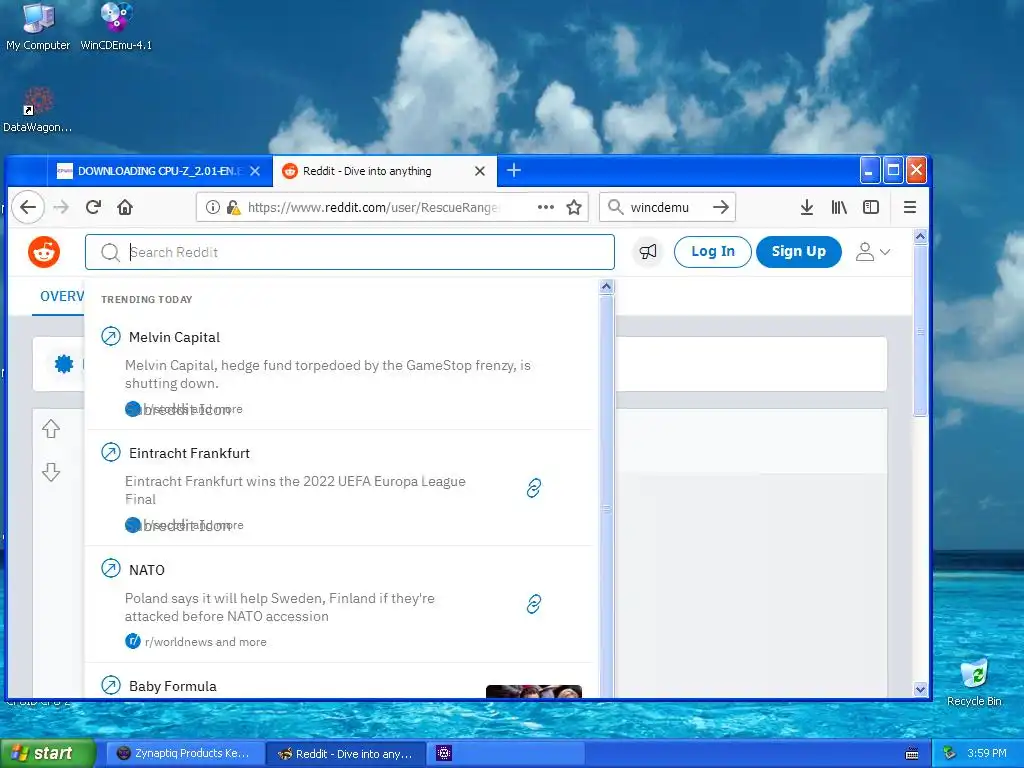This screenshot has height=768, width=1024.
Task: Open link icon beside NATO story
Action: coord(534,604)
